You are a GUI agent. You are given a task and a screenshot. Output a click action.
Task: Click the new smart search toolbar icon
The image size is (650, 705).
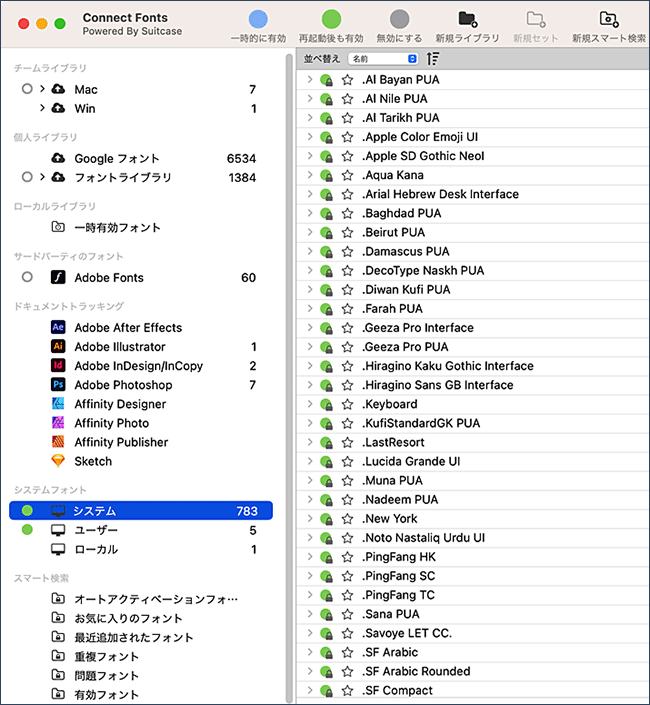[609, 19]
